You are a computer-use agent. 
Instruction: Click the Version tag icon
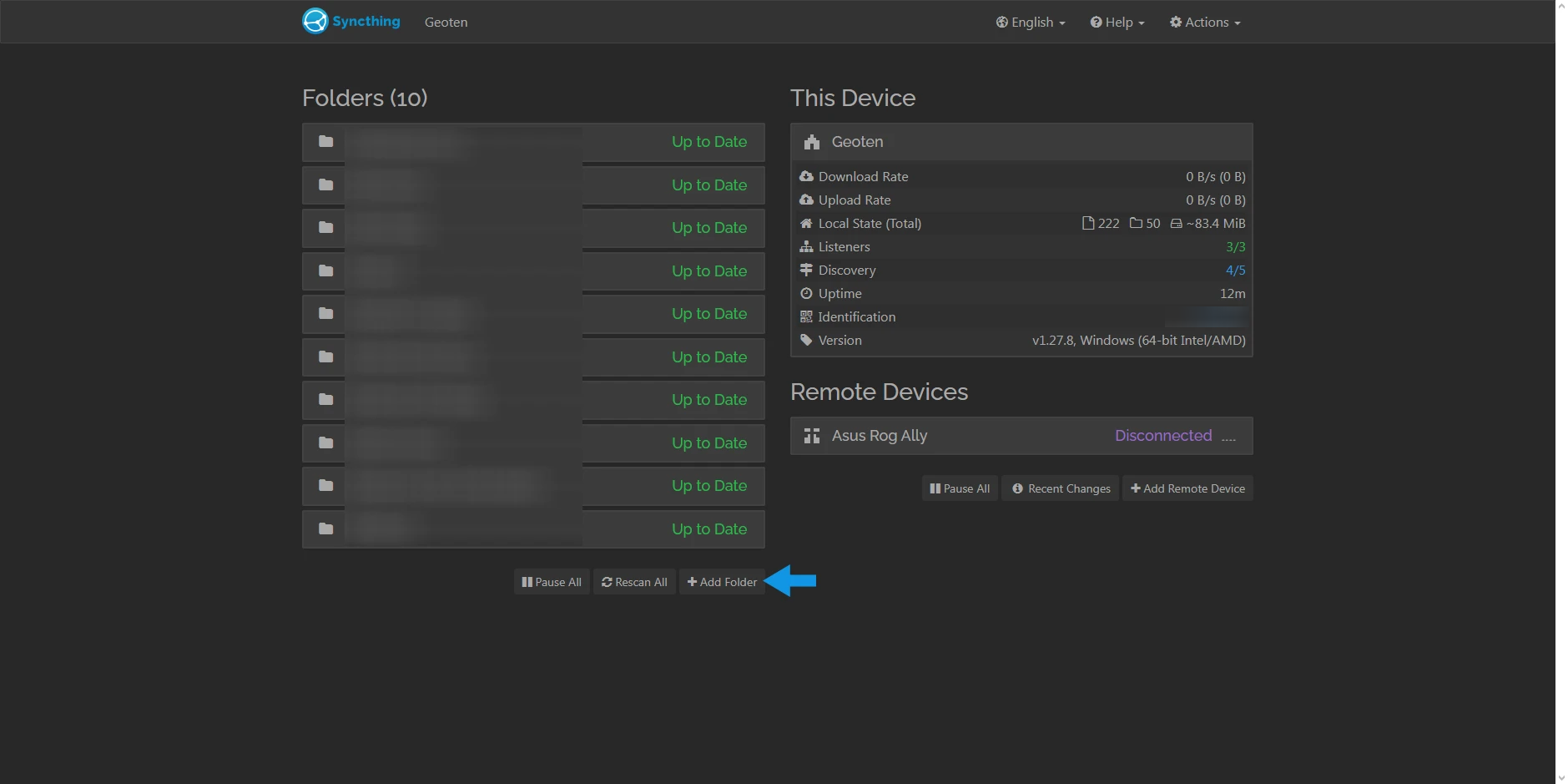(806, 340)
